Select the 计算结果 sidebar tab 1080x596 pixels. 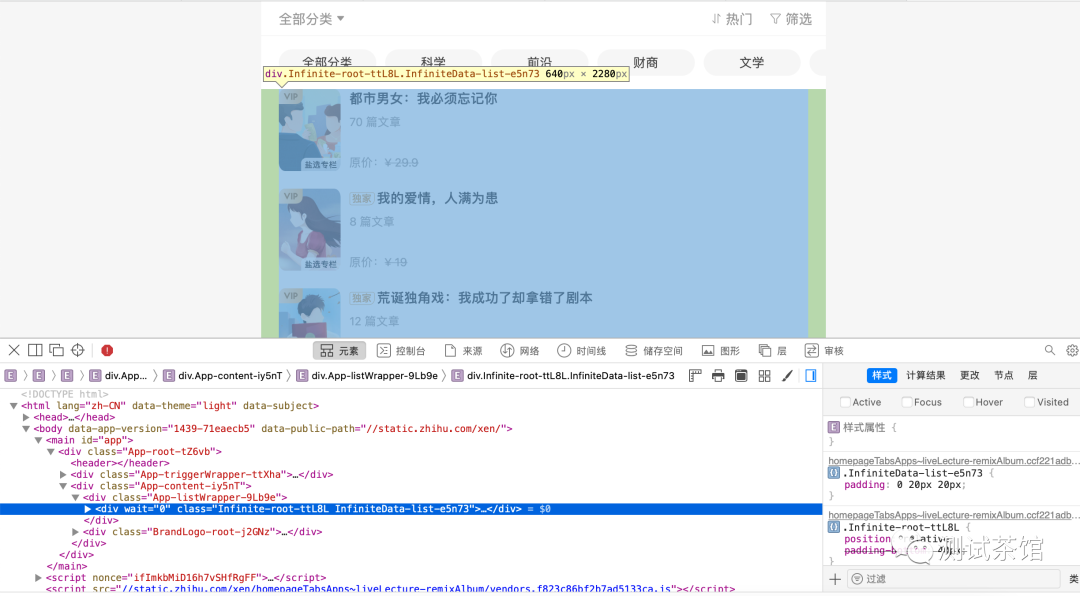click(926, 376)
